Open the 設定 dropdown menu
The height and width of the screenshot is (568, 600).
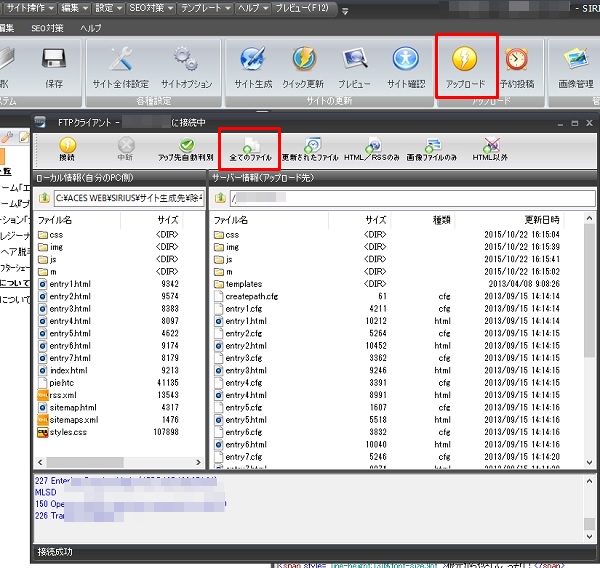pos(109,8)
